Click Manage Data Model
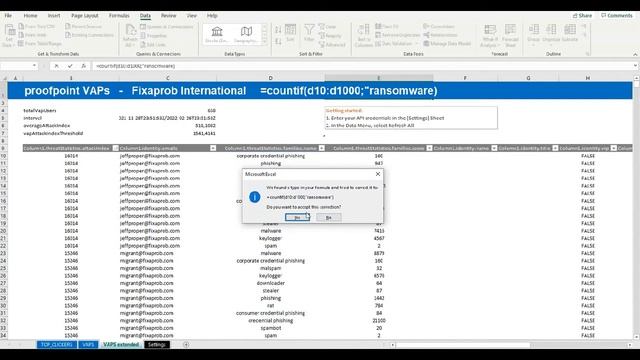 [x=447, y=43]
